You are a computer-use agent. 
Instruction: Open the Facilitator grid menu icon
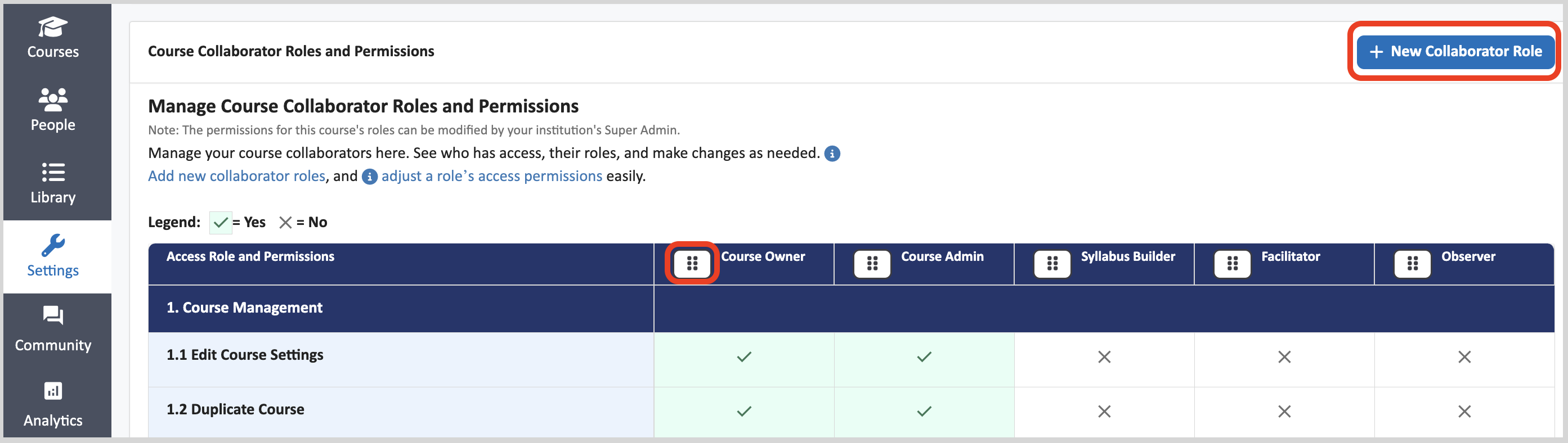coord(1233,263)
